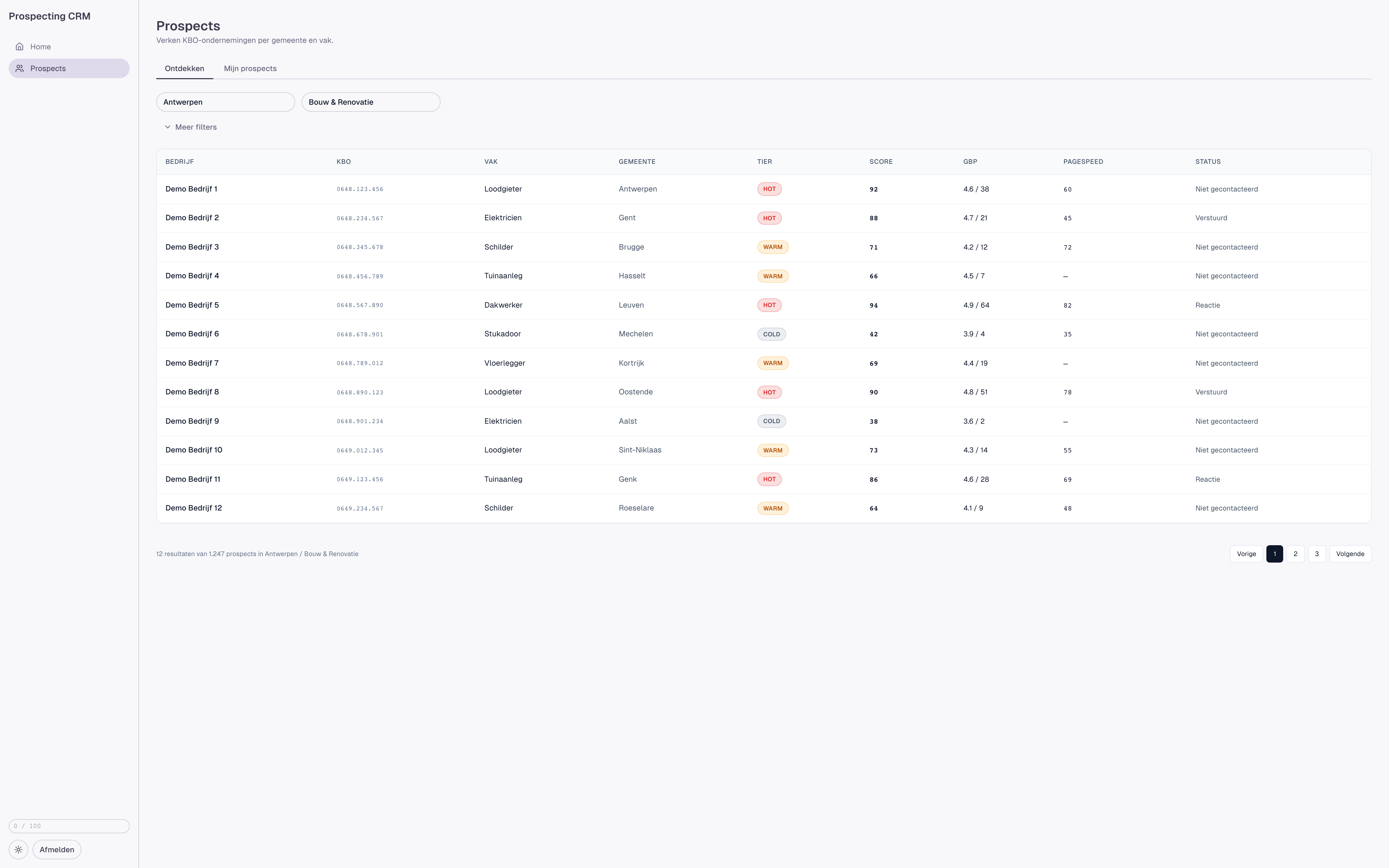Click KBO number 0648.567.890

[360, 305]
